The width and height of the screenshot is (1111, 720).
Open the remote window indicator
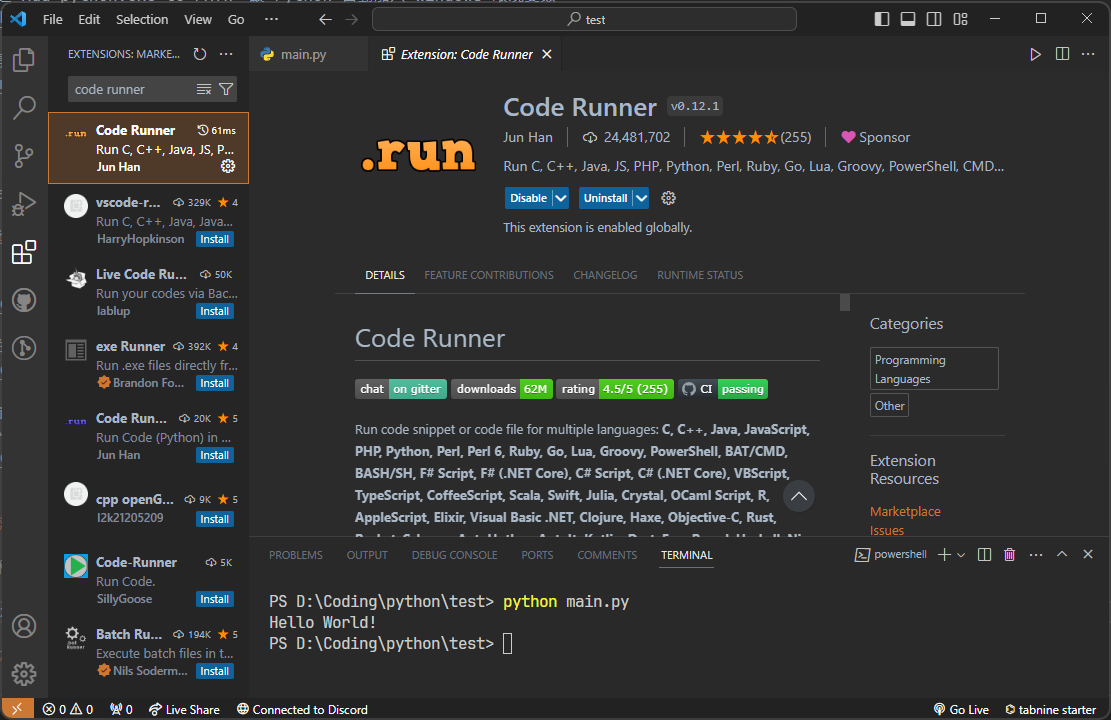point(17,709)
